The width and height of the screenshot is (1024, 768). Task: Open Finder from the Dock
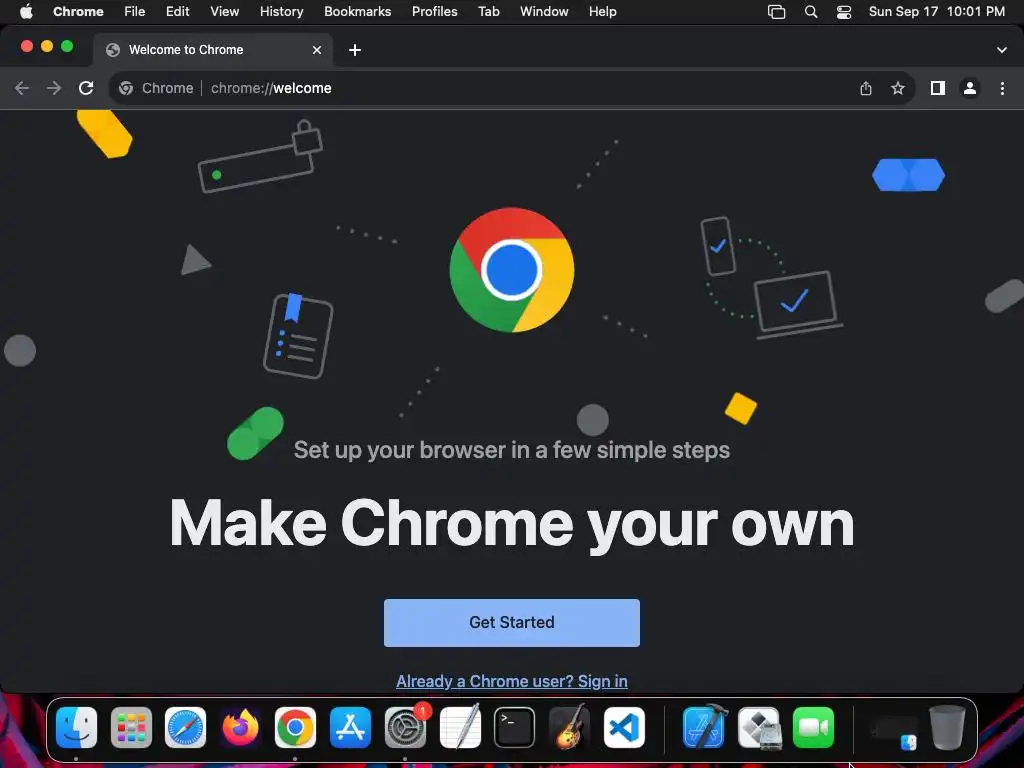tap(76, 728)
